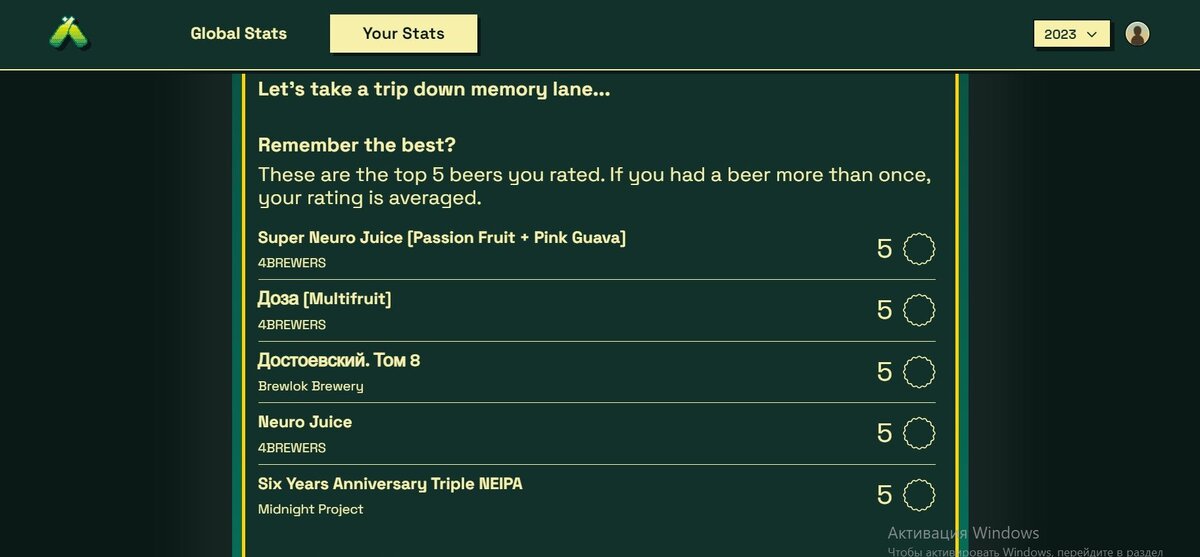
Task: Click the Активация Windows watermark text
Action: point(963,533)
